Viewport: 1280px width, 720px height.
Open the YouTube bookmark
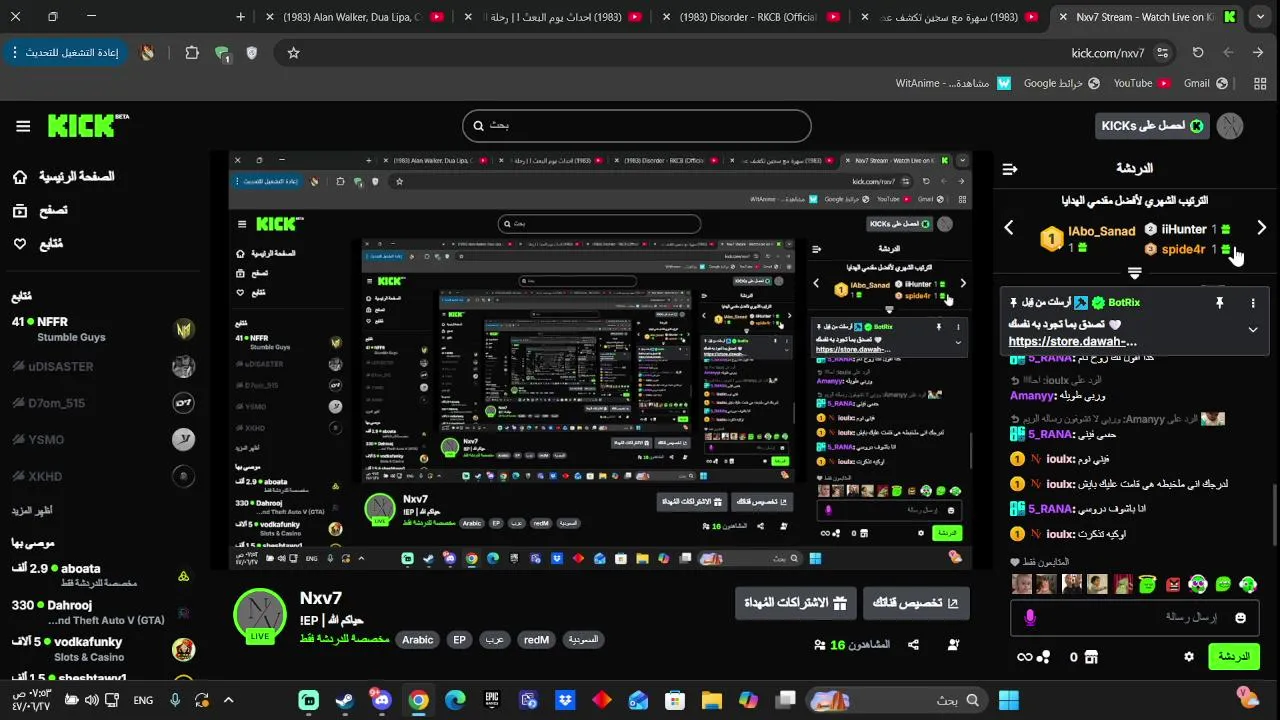1140,83
